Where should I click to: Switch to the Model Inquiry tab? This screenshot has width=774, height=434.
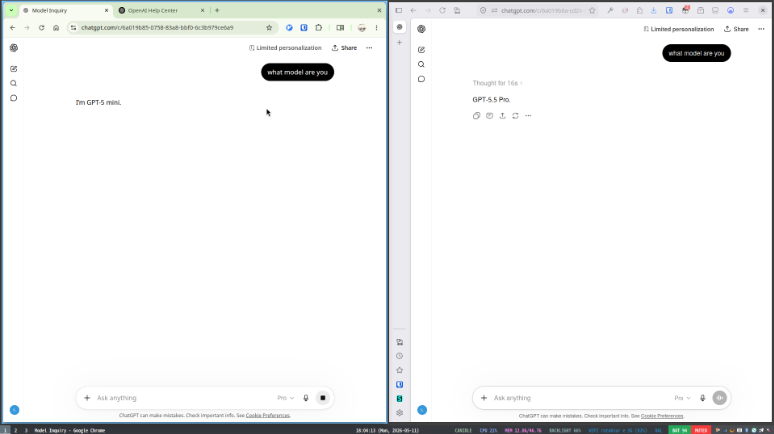66,10
